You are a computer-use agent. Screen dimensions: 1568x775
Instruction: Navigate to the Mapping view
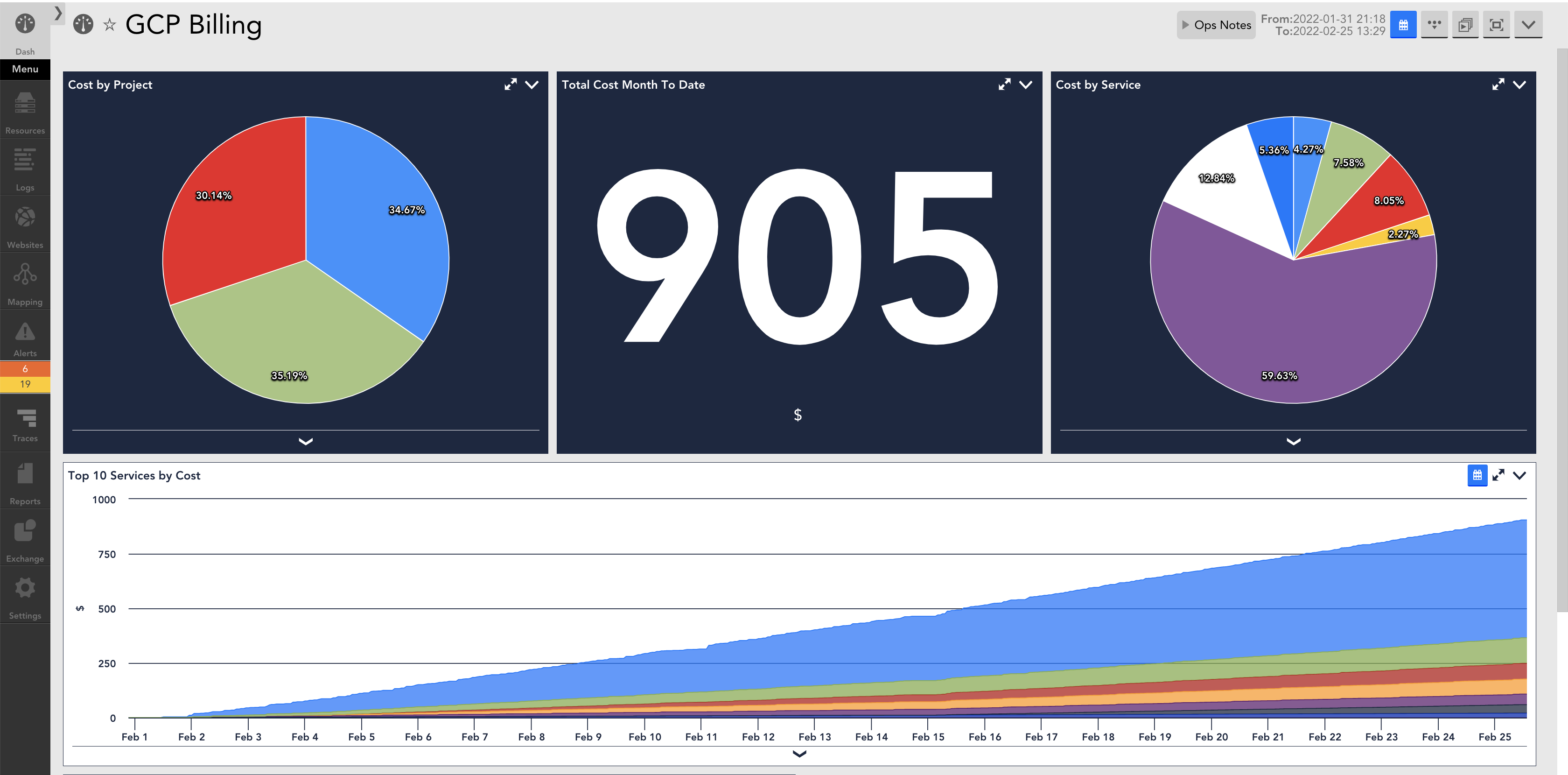25,281
